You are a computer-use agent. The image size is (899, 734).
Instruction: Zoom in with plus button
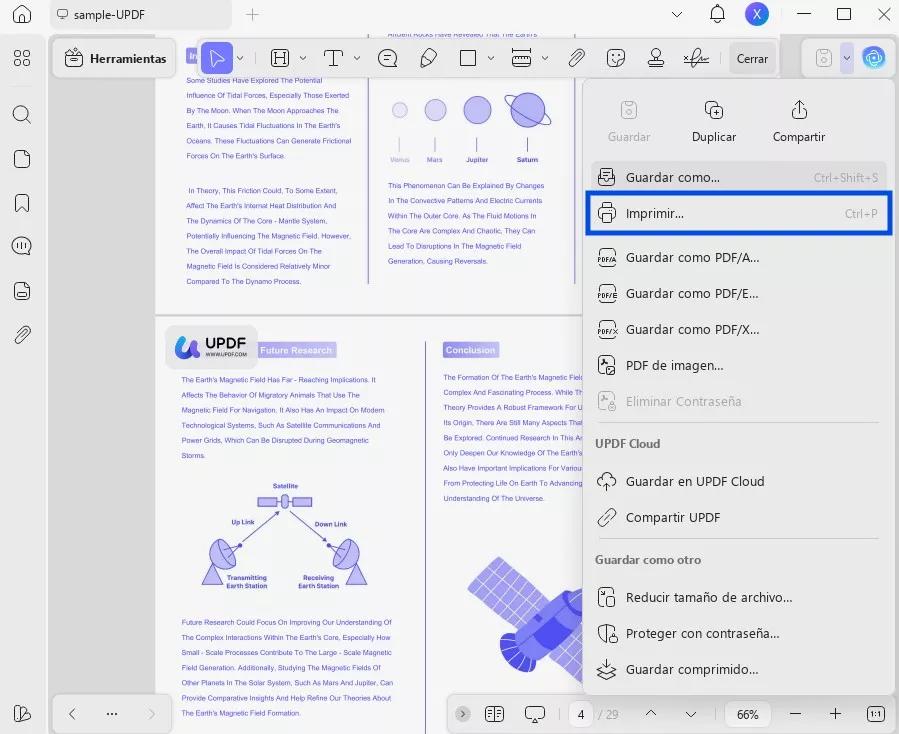tap(835, 714)
